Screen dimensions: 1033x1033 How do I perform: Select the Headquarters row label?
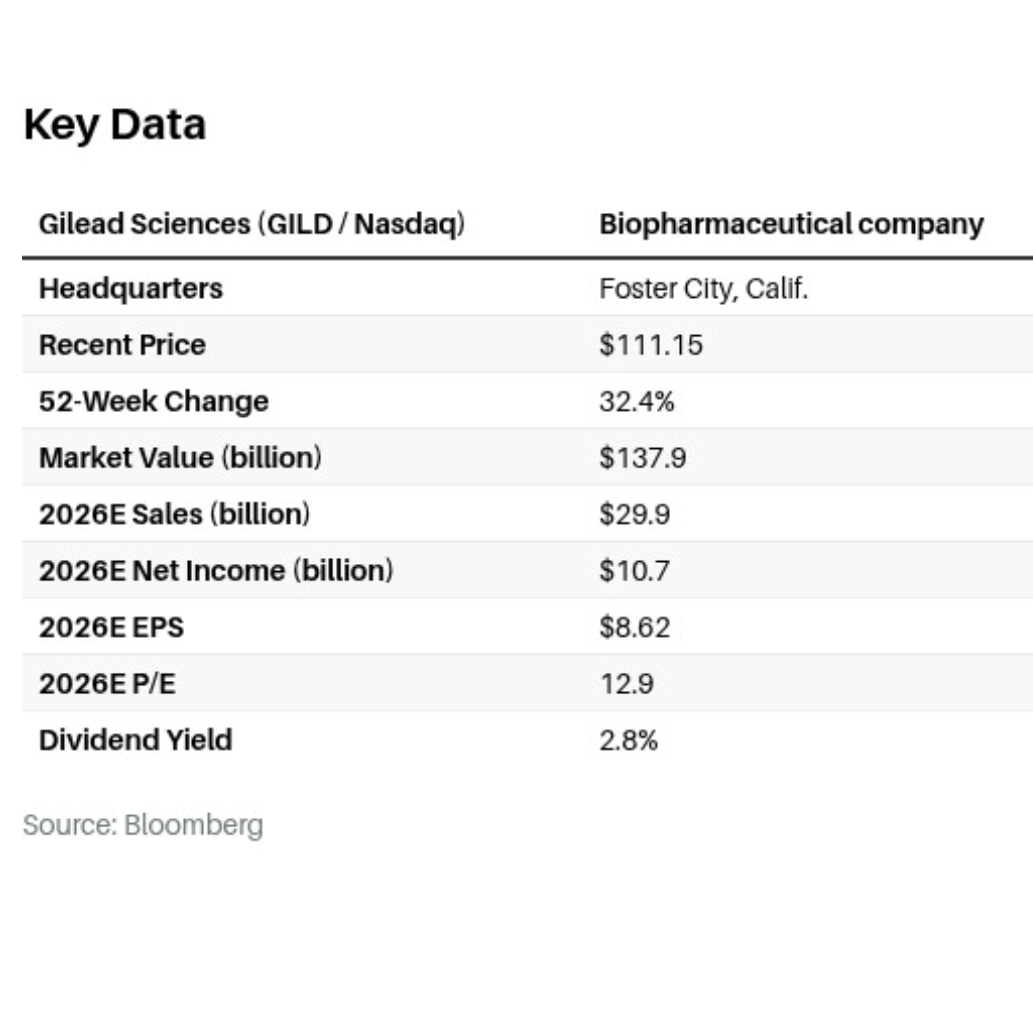coord(131,289)
